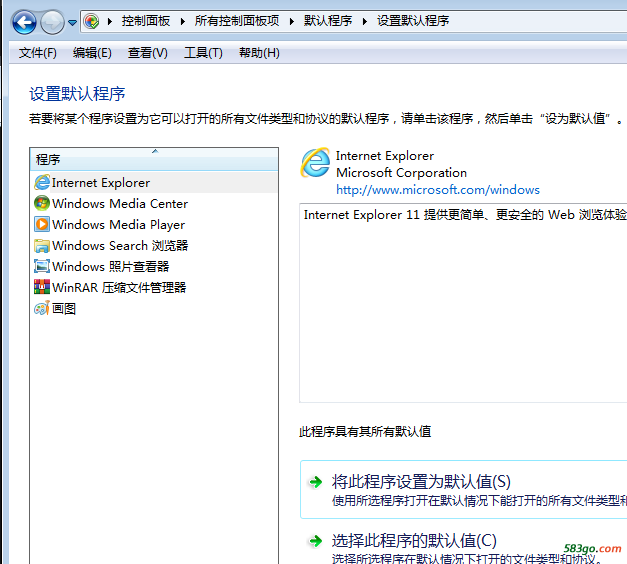The width and height of the screenshot is (627, 564).
Task: Expand the 控制面板 breadcrumb arrow
Action: tap(185, 21)
